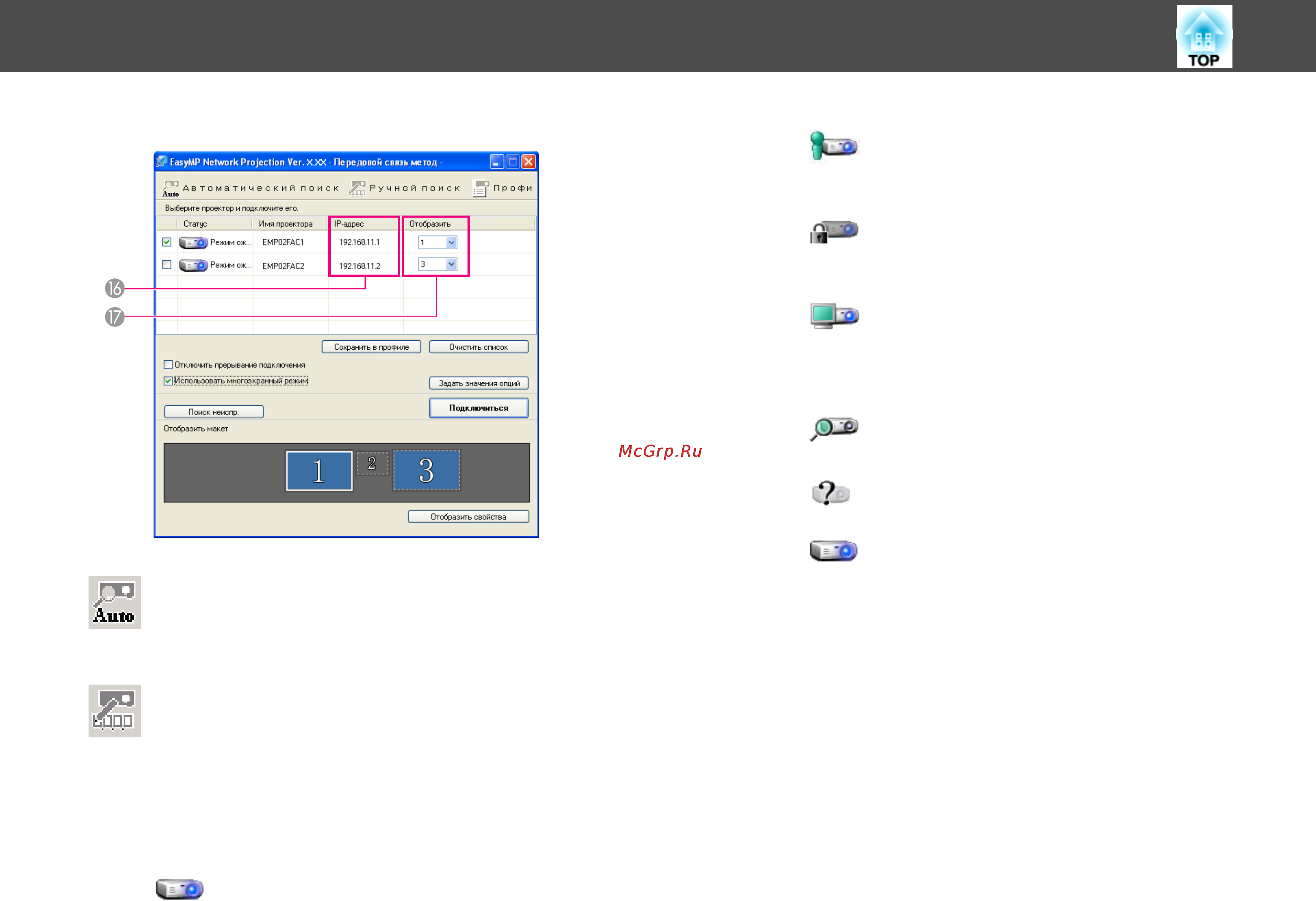The height and width of the screenshot is (901, 1316).
Task: Enable Отключить прерывание подключения checkbox
Action: pyautogui.click(x=168, y=365)
